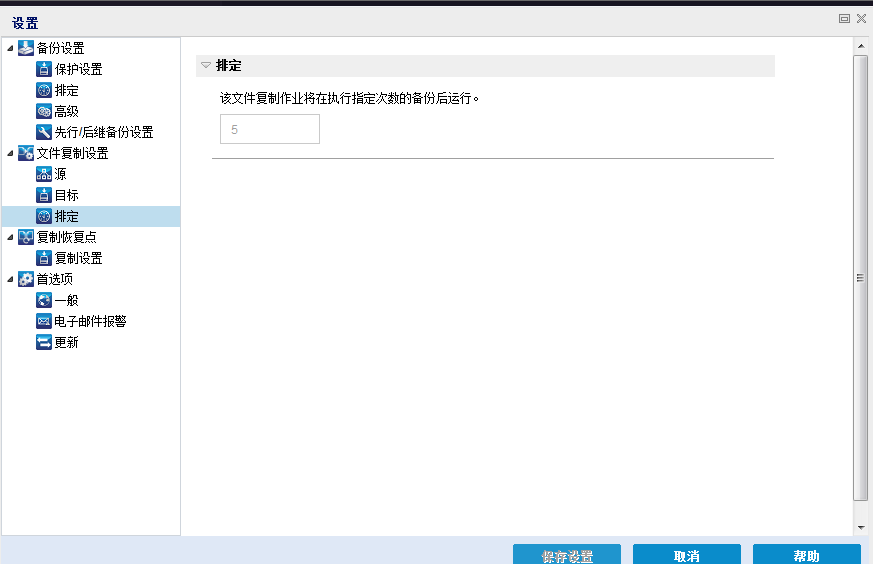Select the 备份设置 tree item
The width and height of the screenshot is (876, 577).
click(61, 48)
